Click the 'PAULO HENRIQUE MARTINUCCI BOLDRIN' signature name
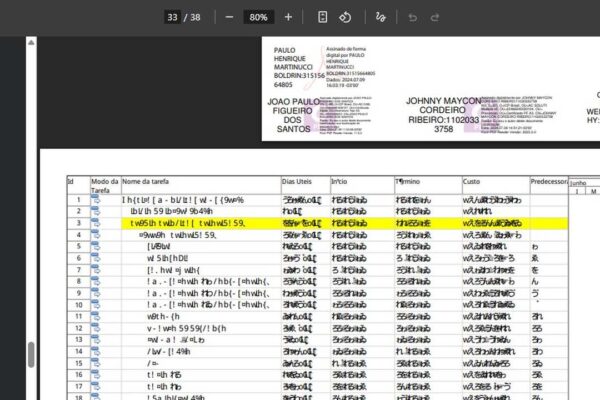Viewport: 600px width, 400px height. coord(299,67)
